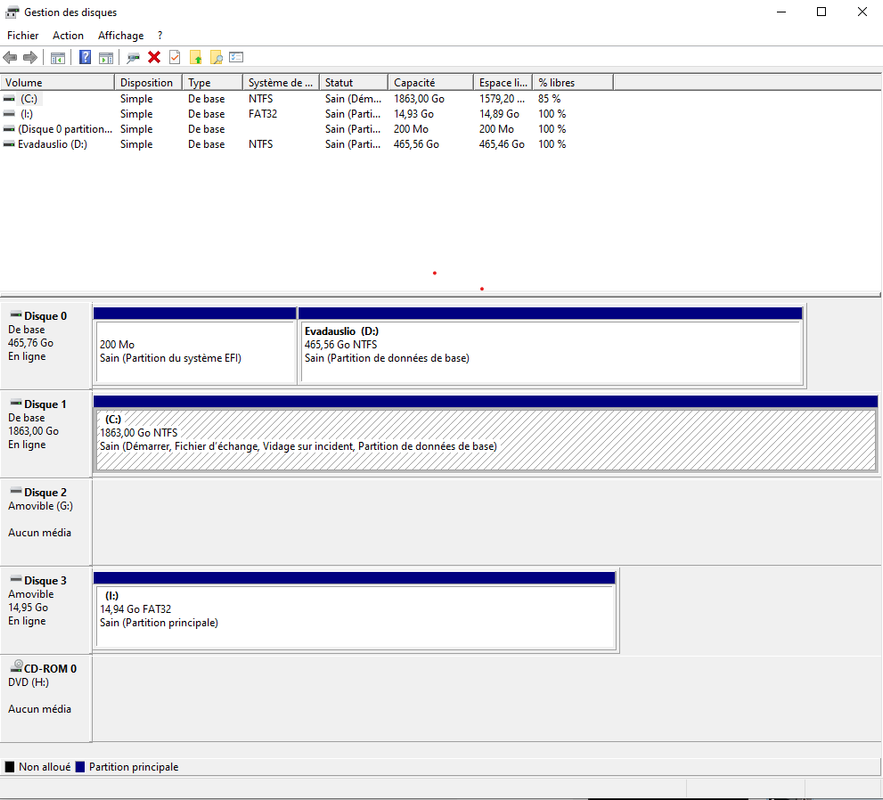The width and height of the screenshot is (883, 800).
Task: Click the checklist settings toolbar icon
Action: point(237,57)
